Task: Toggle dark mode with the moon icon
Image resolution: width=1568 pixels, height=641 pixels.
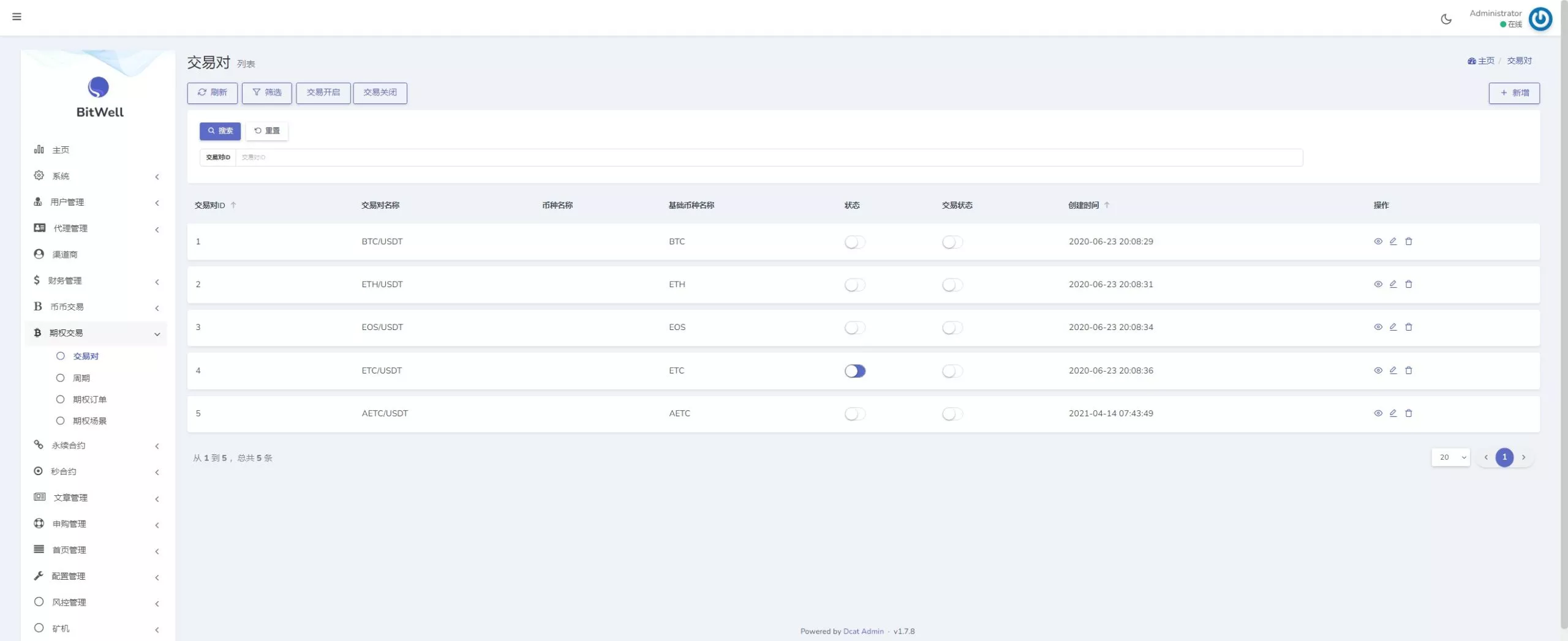Action: tap(1446, 19)
